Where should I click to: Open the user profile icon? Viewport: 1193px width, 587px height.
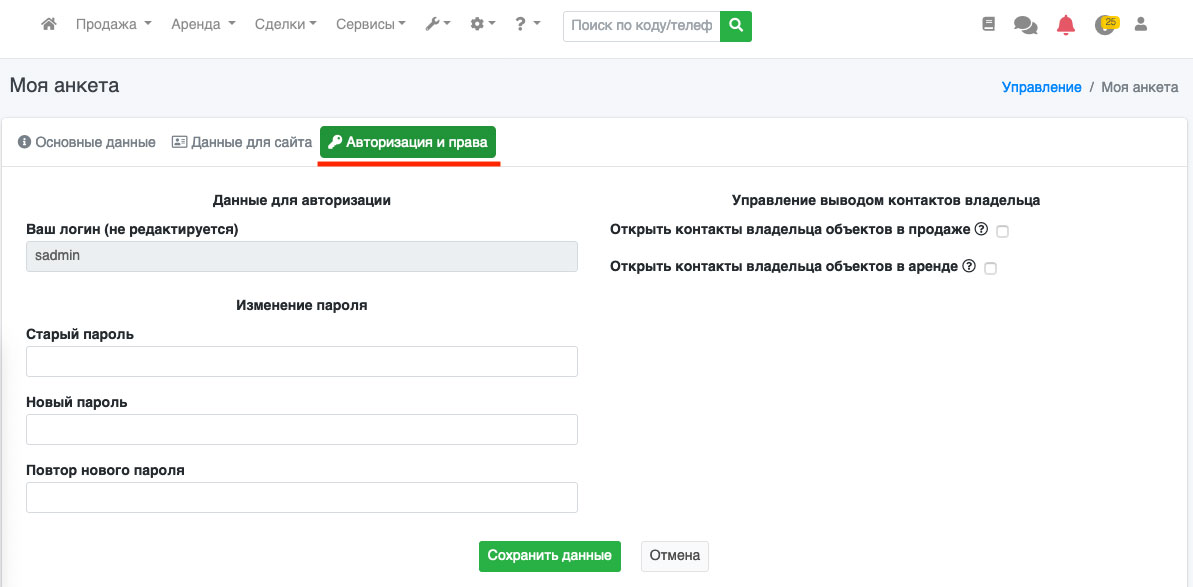pos(1140,25)
